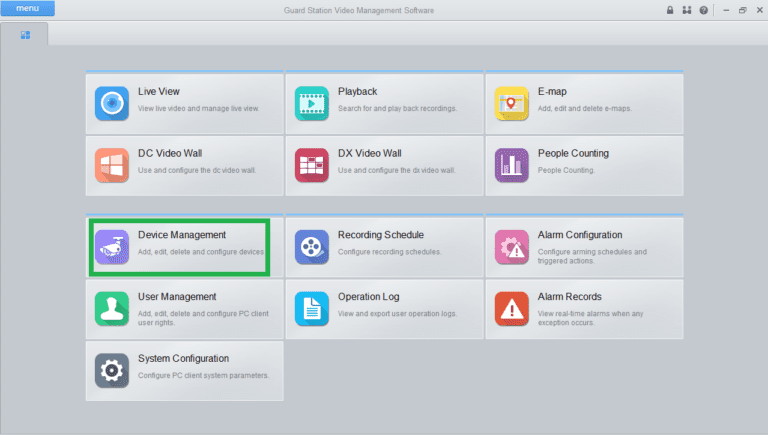The height and width of the screenshot is (435, 768).
Task: Click the Operation Log document icon
Action: pos(312,309)
